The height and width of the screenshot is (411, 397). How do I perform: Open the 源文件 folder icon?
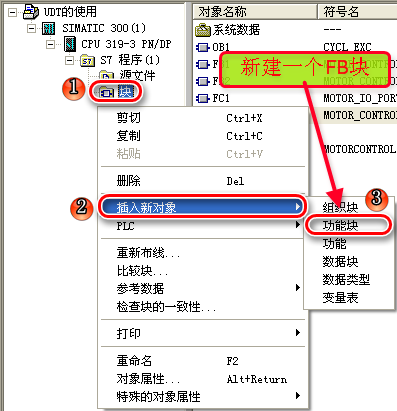click(107, 76)
